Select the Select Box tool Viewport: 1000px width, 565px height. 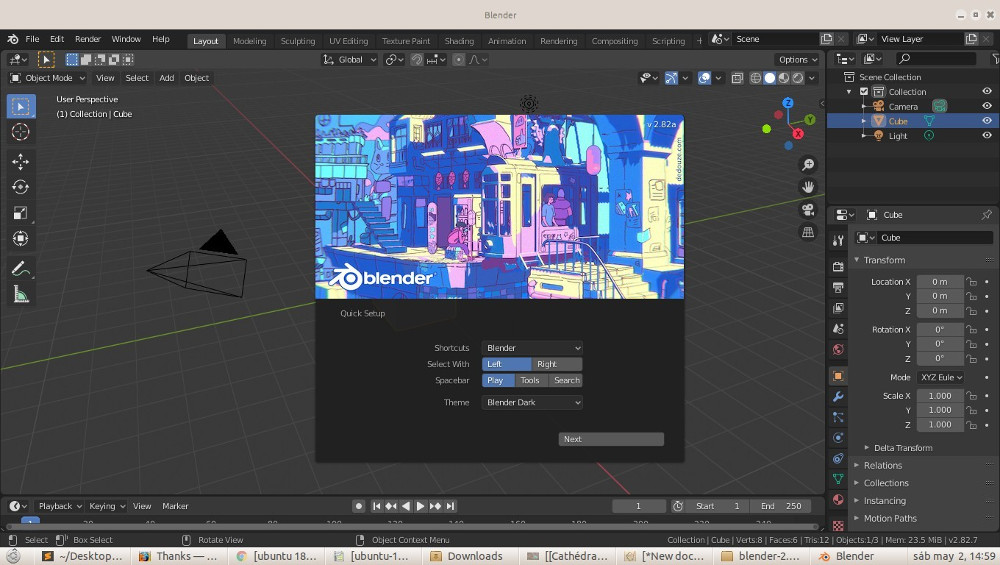click(20, 106)
